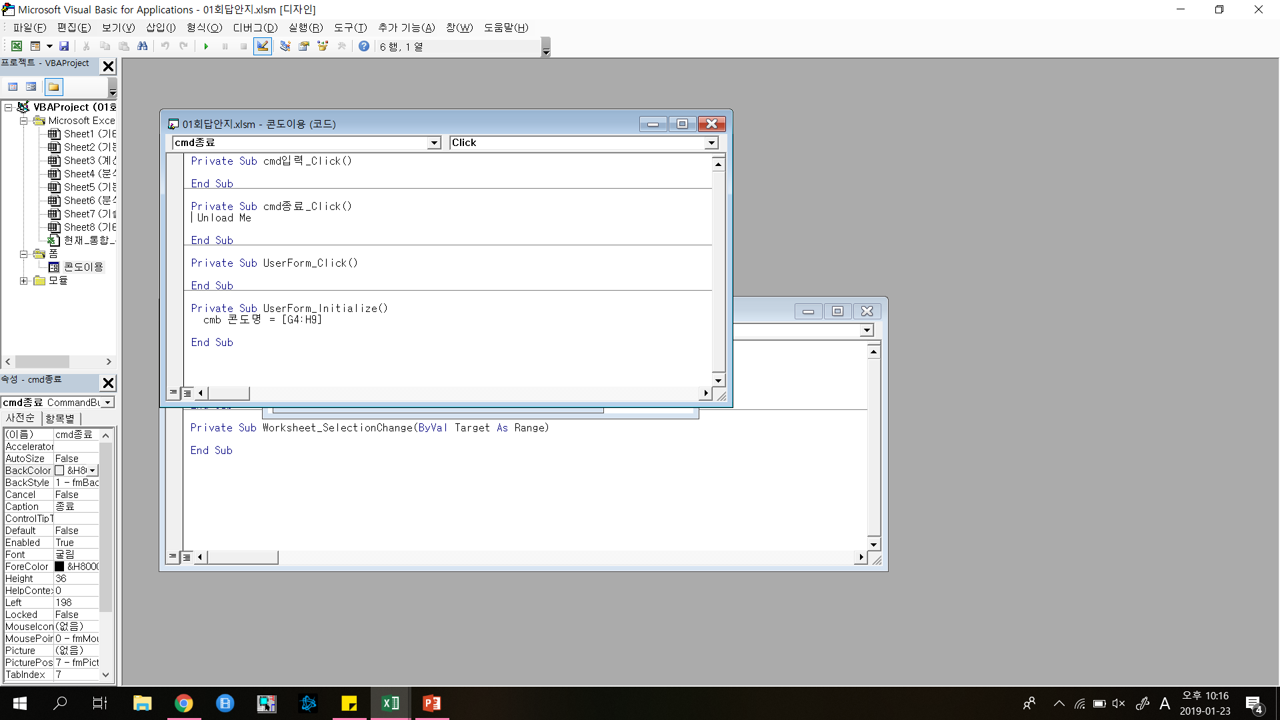Click the active Design Mode toolbar icon
This screenshot has width=1280, height=720.
coord(262,46)
